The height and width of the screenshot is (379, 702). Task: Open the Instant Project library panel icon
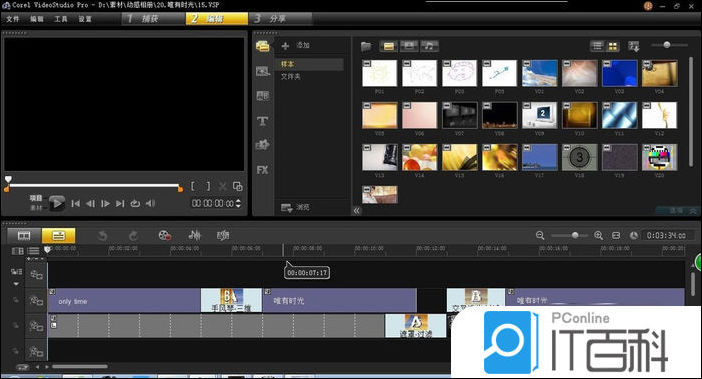click(263, 71)
